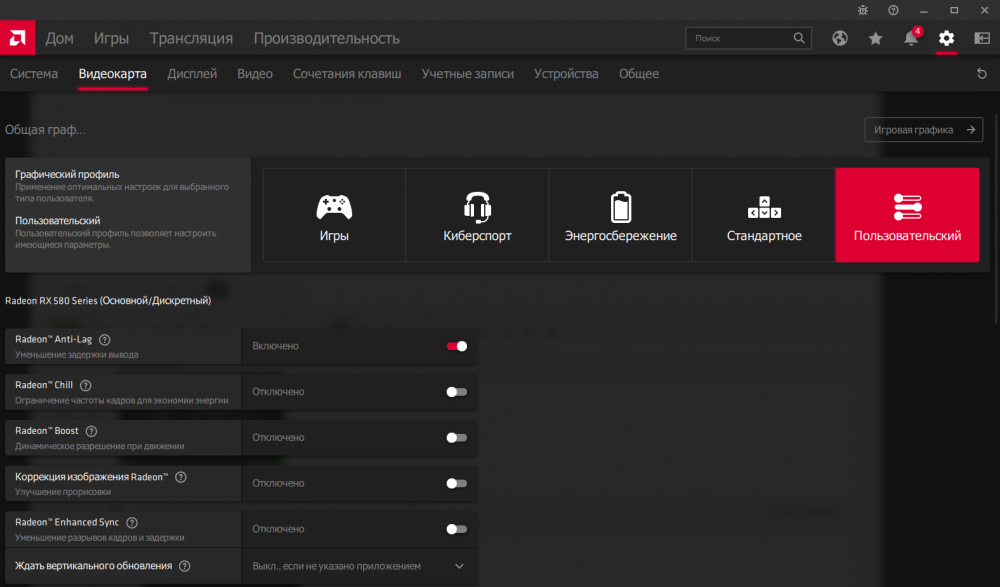Open the Производительность menu
This screenshot has height=587, width=1000.
(326, 38)
